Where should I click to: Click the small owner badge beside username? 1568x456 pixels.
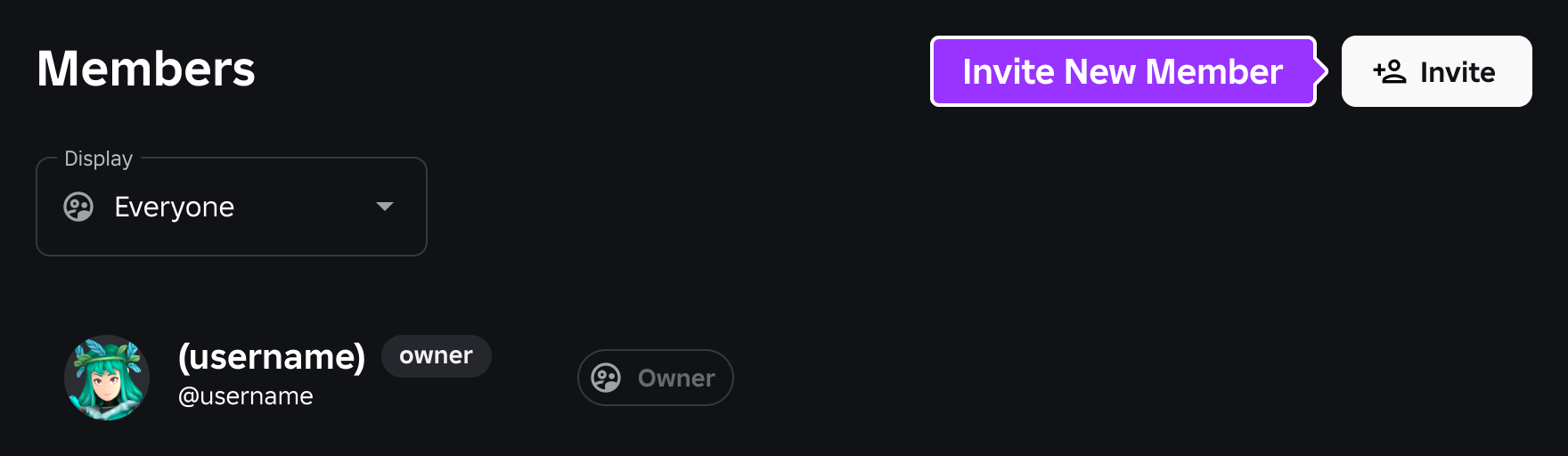point(437,356)
